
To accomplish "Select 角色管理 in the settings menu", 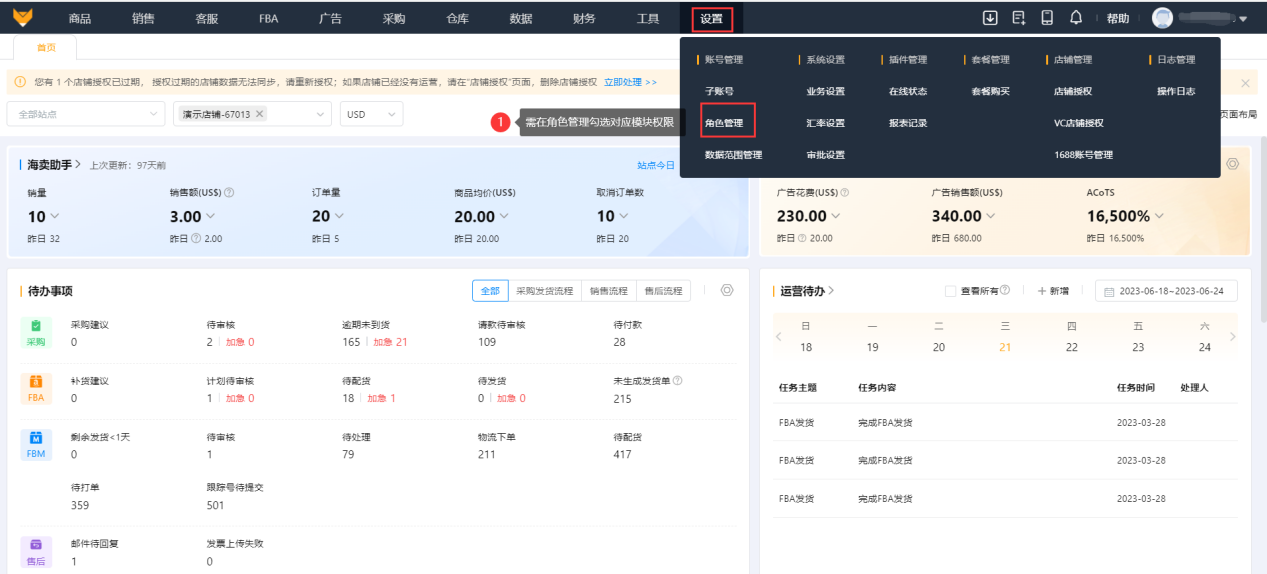I will (x=727, y=123).
